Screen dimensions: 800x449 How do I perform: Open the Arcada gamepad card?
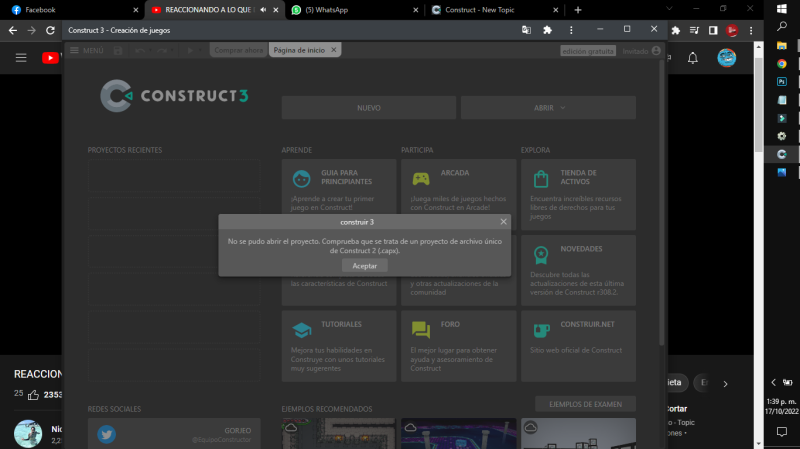pyautogui.click(x=458, y=194)
